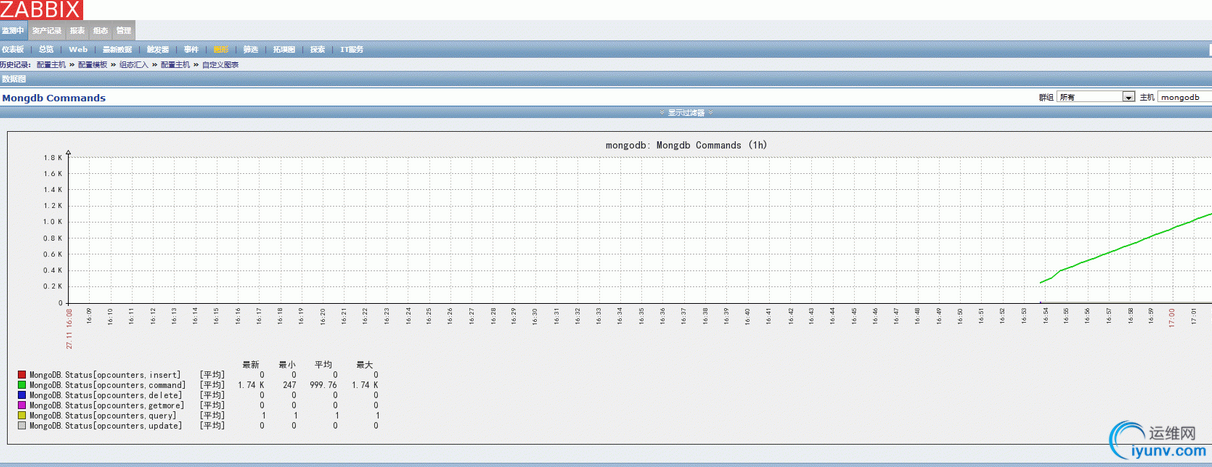Screen dimensions: 1212x467
Task: Open the Web submenu item
Action: tap(78, 49)
